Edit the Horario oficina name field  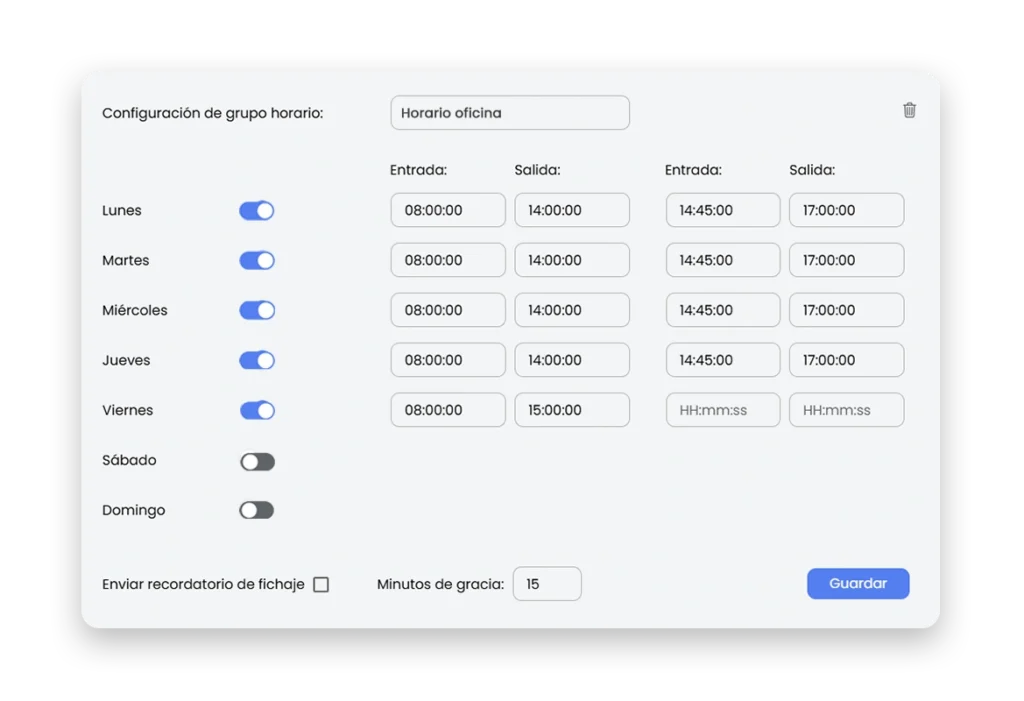pos(510,113)
